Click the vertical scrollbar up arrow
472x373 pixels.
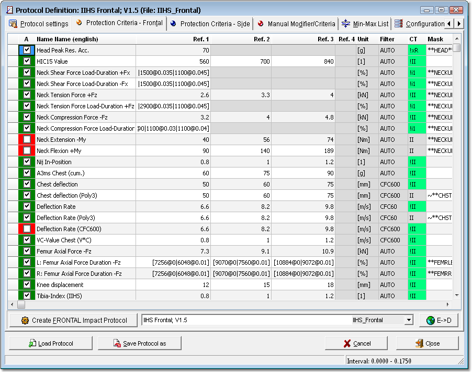[x=457, y=39]
